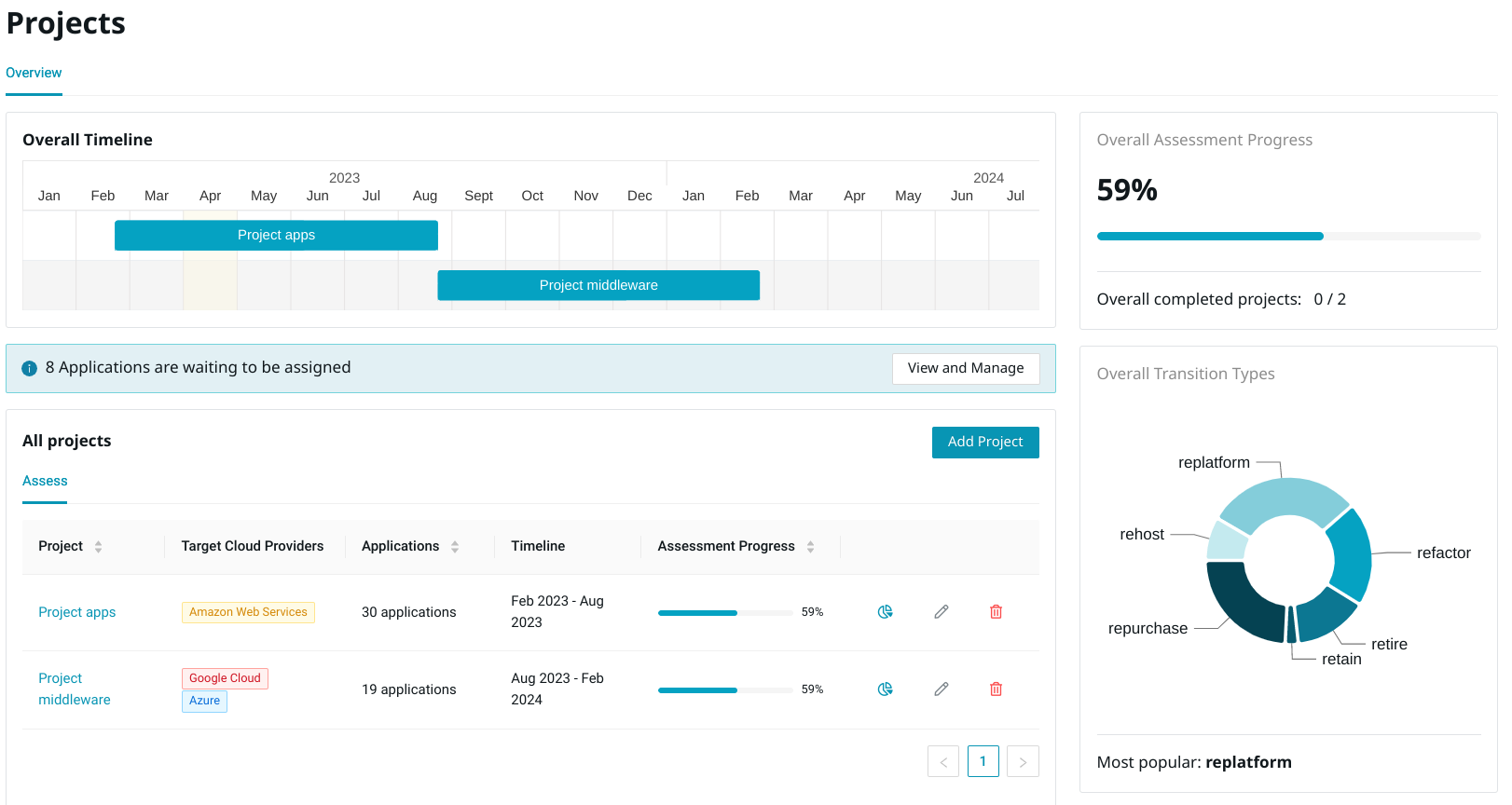Click the info icon in the applications banner
The height and width of the screenshot is (805, 1512).
pyautogui.click(x=30, y=368)
